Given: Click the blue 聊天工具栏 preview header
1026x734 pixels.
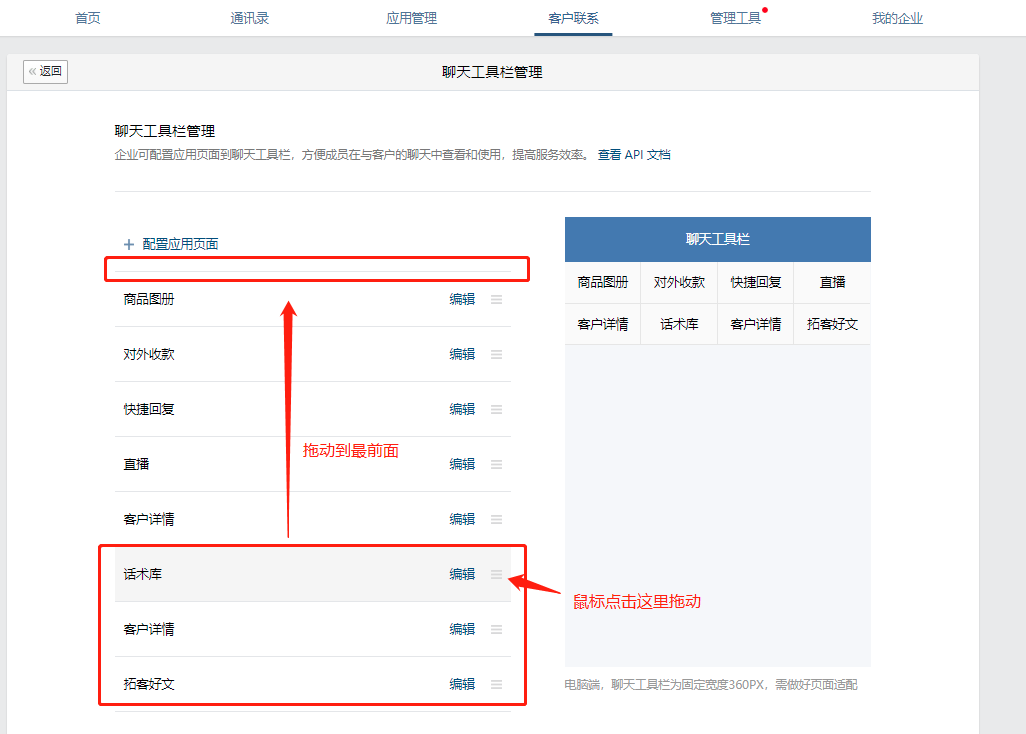Looking at the screenshot, I should coord(718,239).
